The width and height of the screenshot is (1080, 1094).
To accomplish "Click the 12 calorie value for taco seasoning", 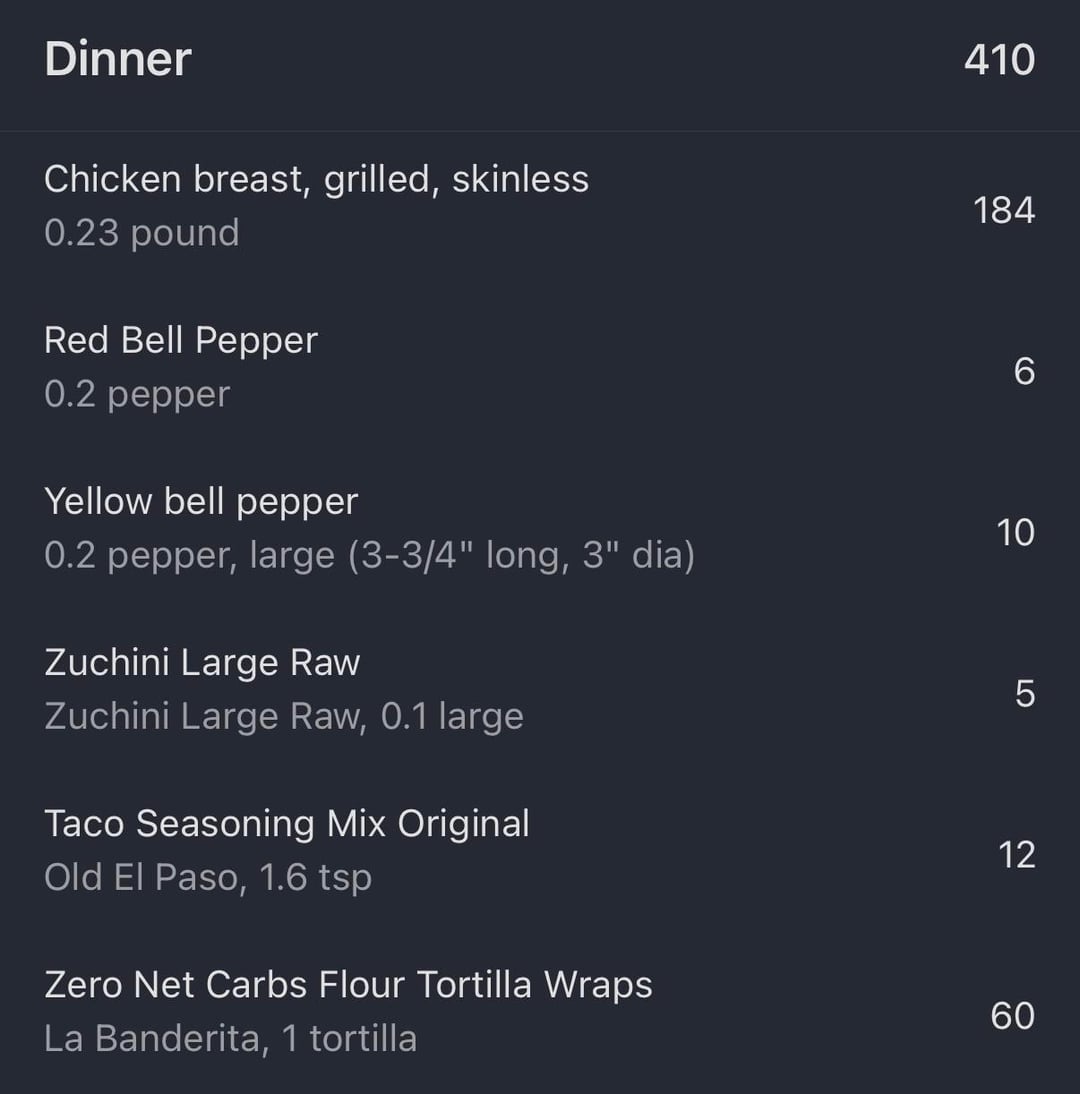I will [1016, 855].
